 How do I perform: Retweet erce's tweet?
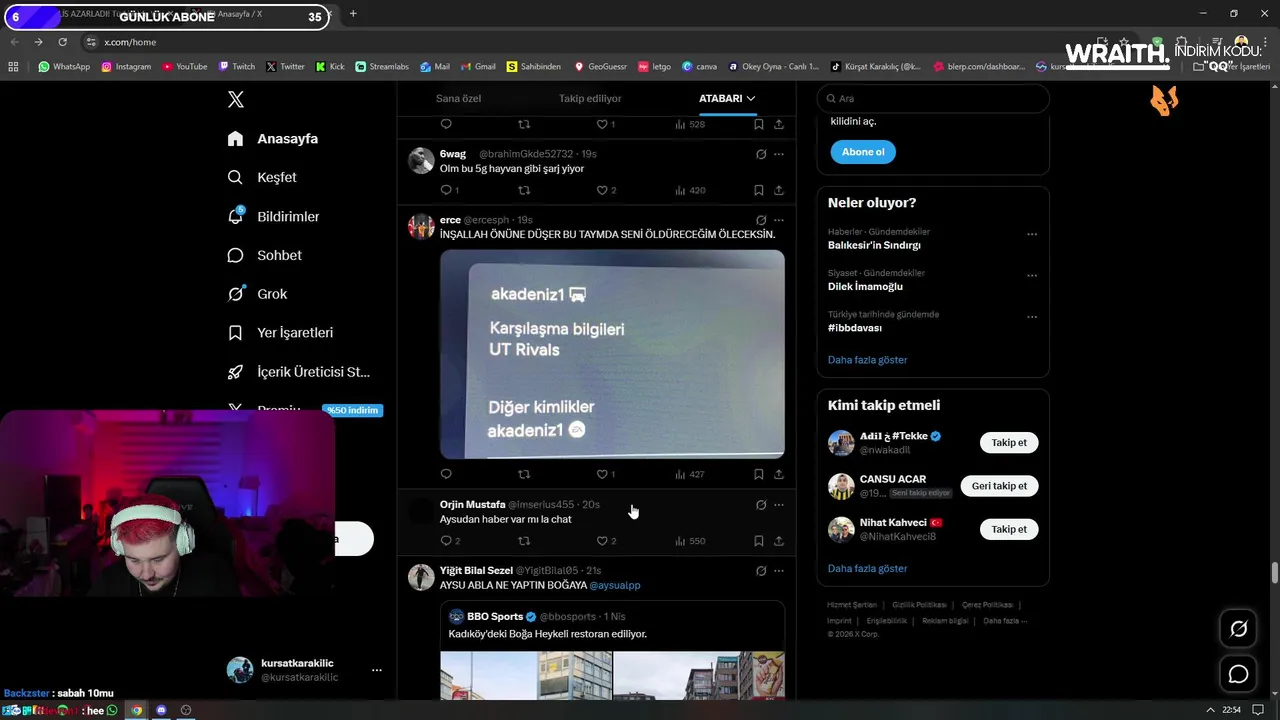point(524,474)
